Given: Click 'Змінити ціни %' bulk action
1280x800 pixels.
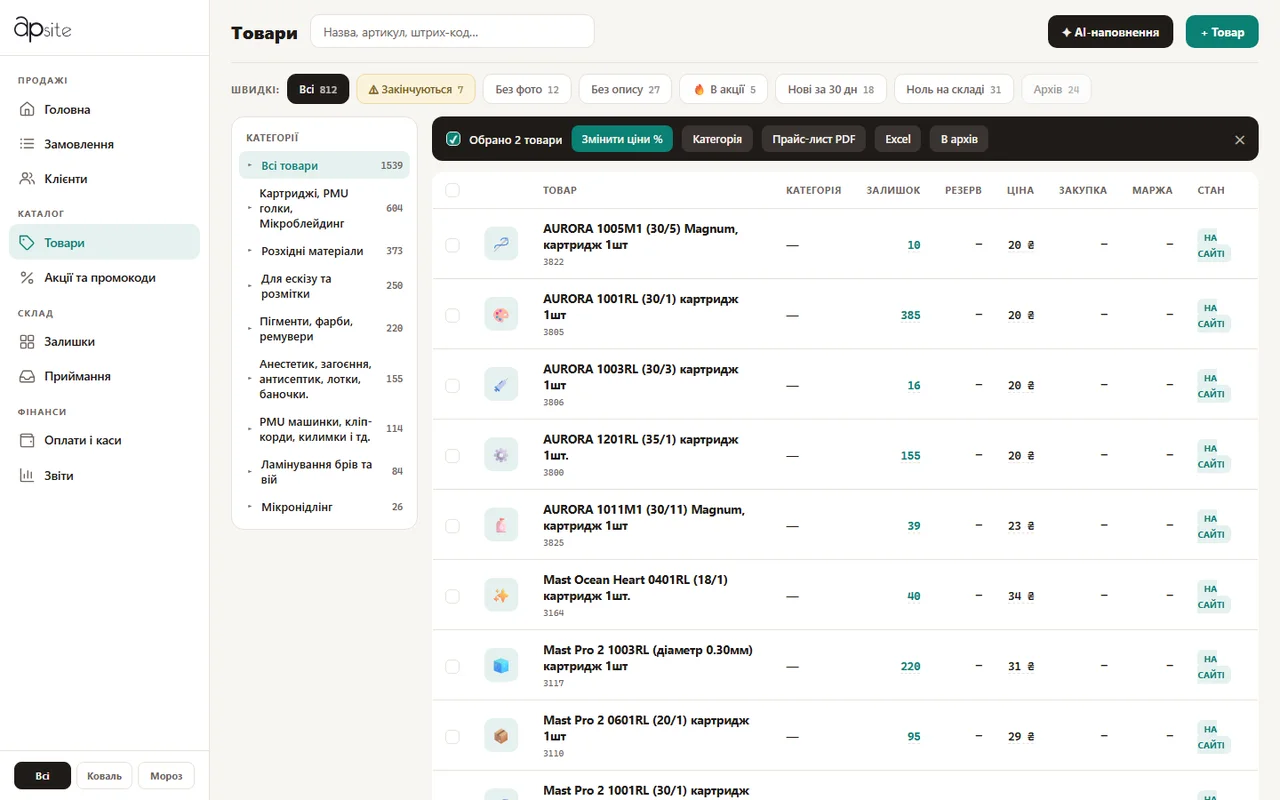Looking at the screenshot, I should pos(622,139).
